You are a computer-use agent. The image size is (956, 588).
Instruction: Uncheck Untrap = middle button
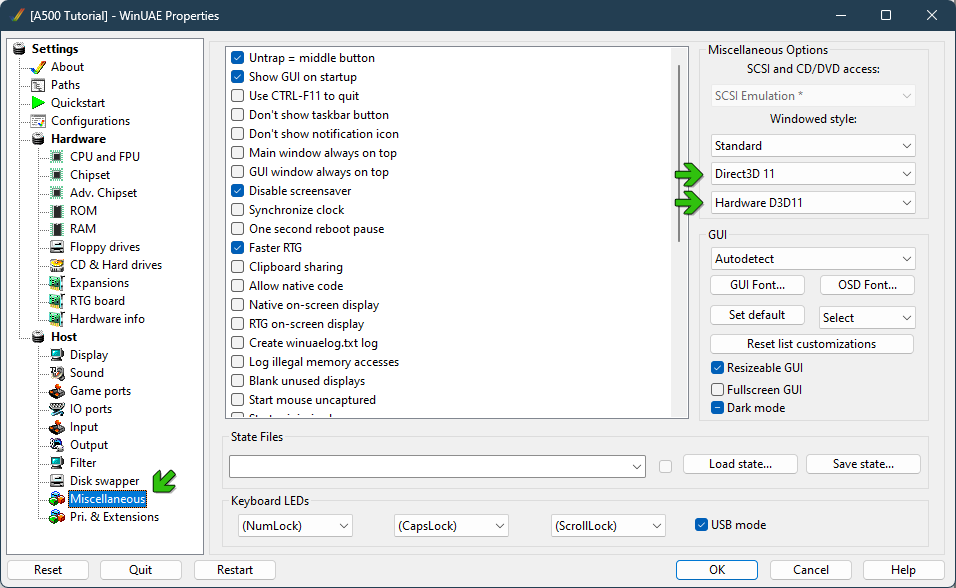coord(238,58)
